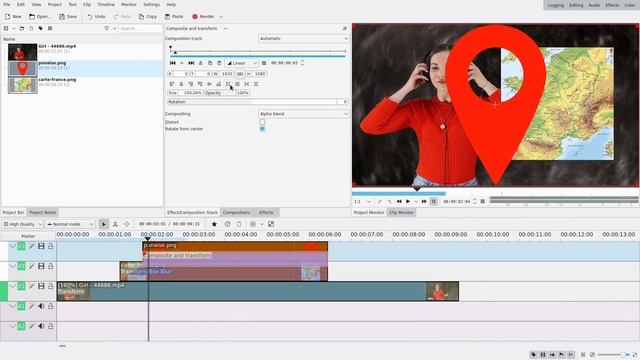Click the clock icon in timeline toolbar

[228, 224]
